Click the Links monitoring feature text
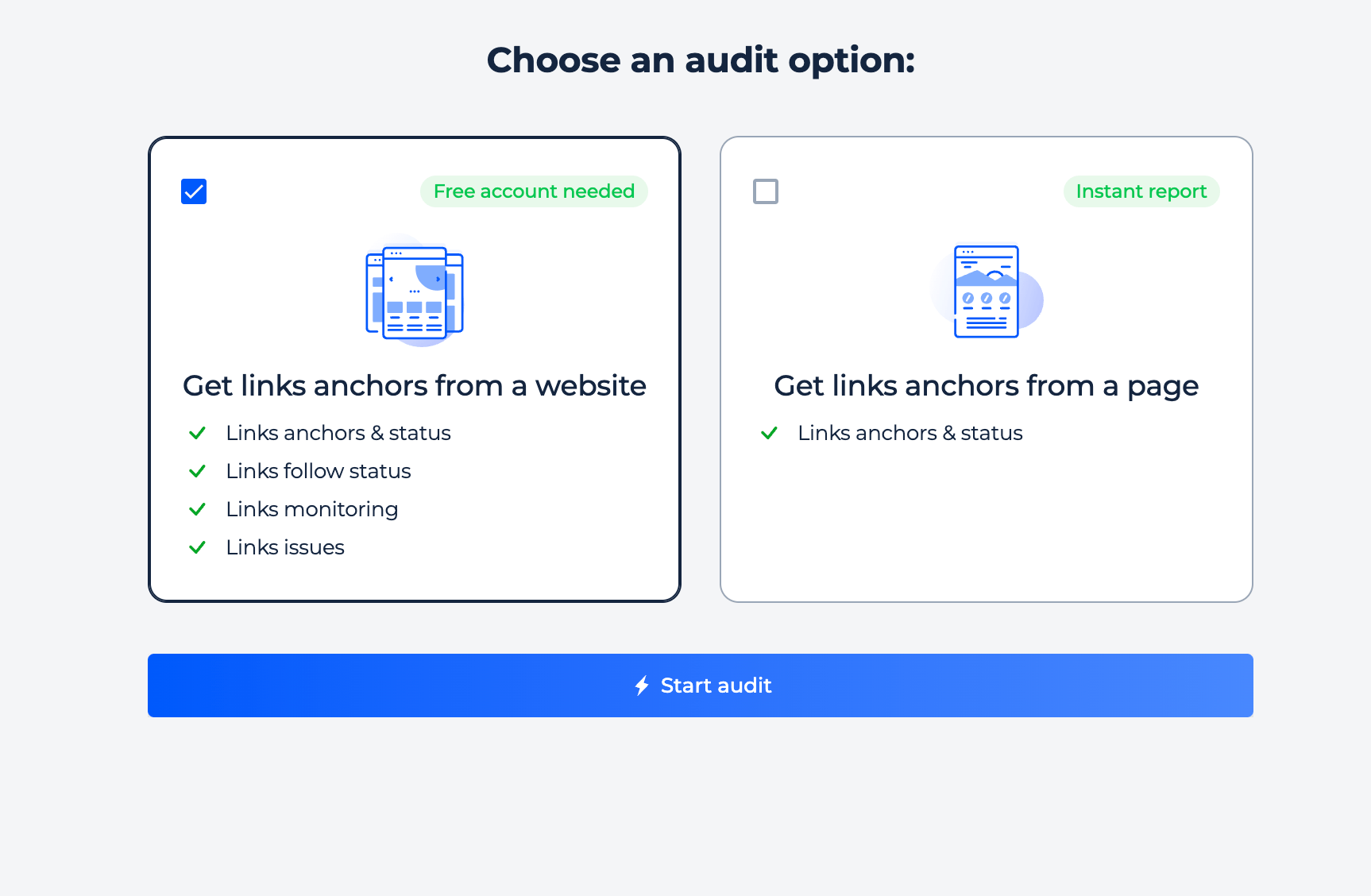 coord(312,509)
